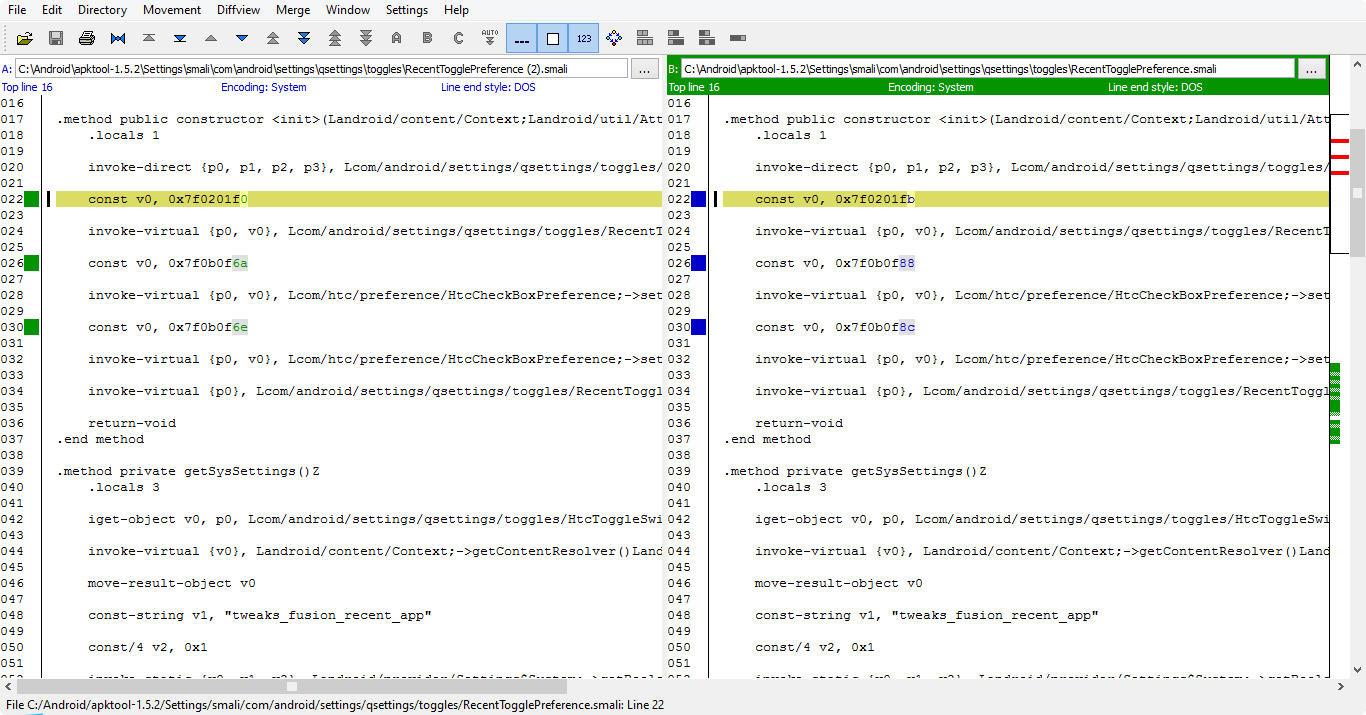Go to previous delta gray up arrow
Screen dimensions: 1366x715
(x=211, y=38)
